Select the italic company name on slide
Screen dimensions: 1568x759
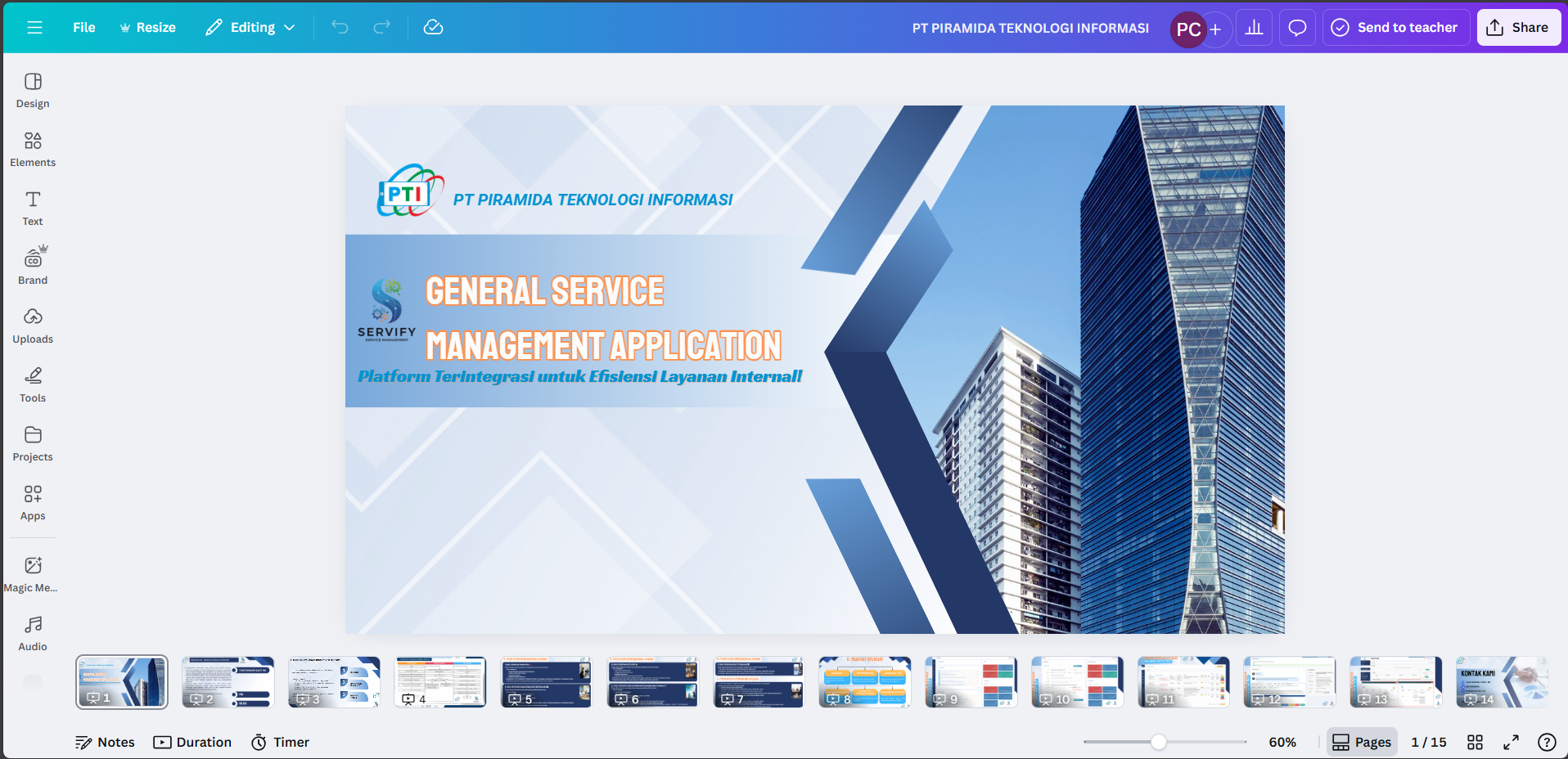pyautogui.click(x=593, y=200)
